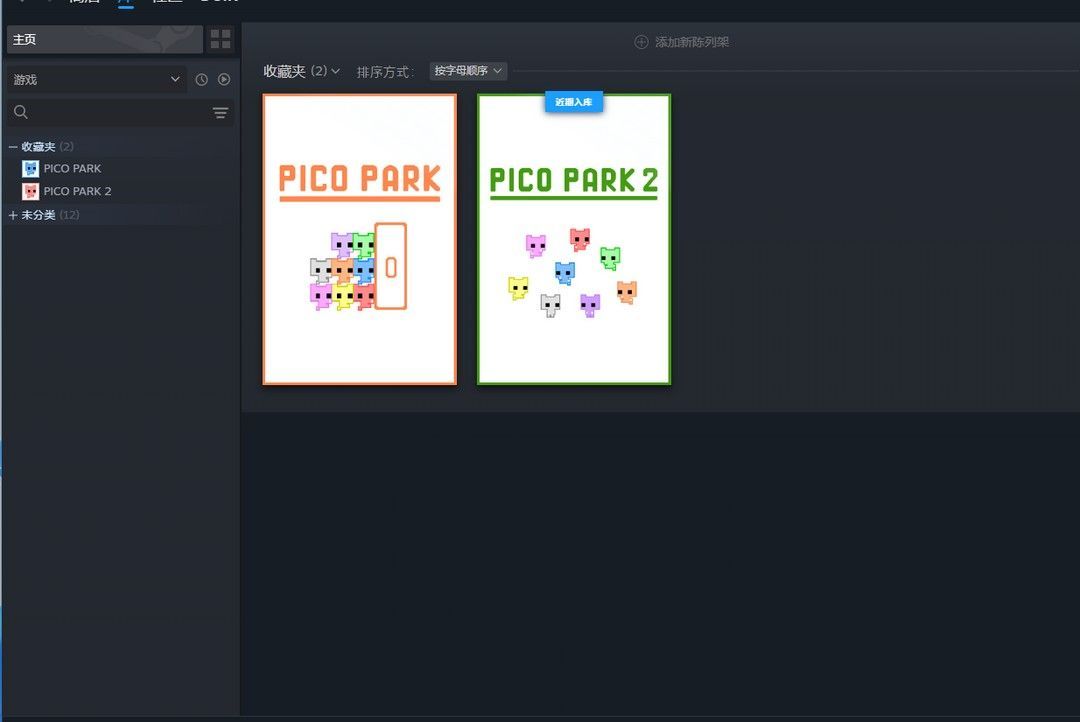
Task: Click the 添加新陈列架 text link
Action: point(692,42)
